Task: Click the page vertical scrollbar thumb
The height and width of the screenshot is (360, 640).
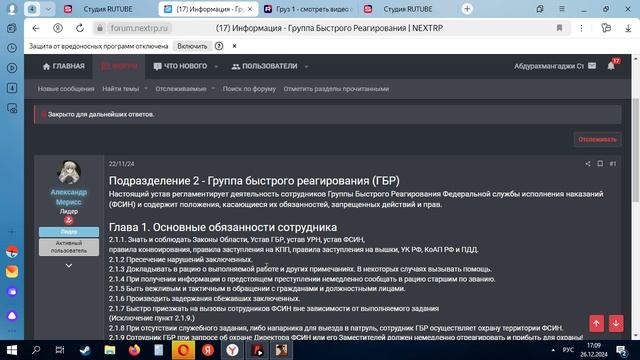Action: coord(636,150)
